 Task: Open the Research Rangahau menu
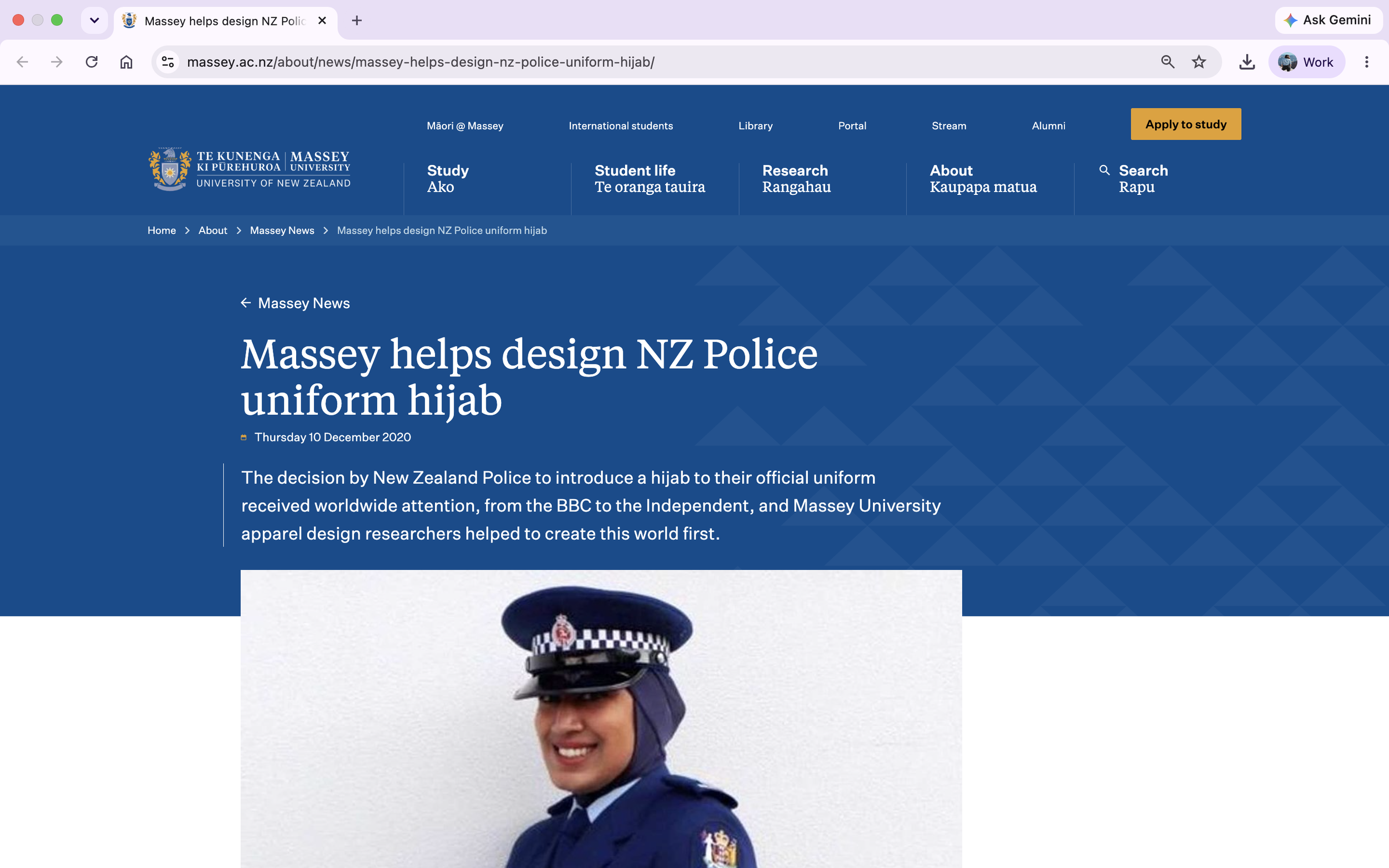(x=796, y=178)
